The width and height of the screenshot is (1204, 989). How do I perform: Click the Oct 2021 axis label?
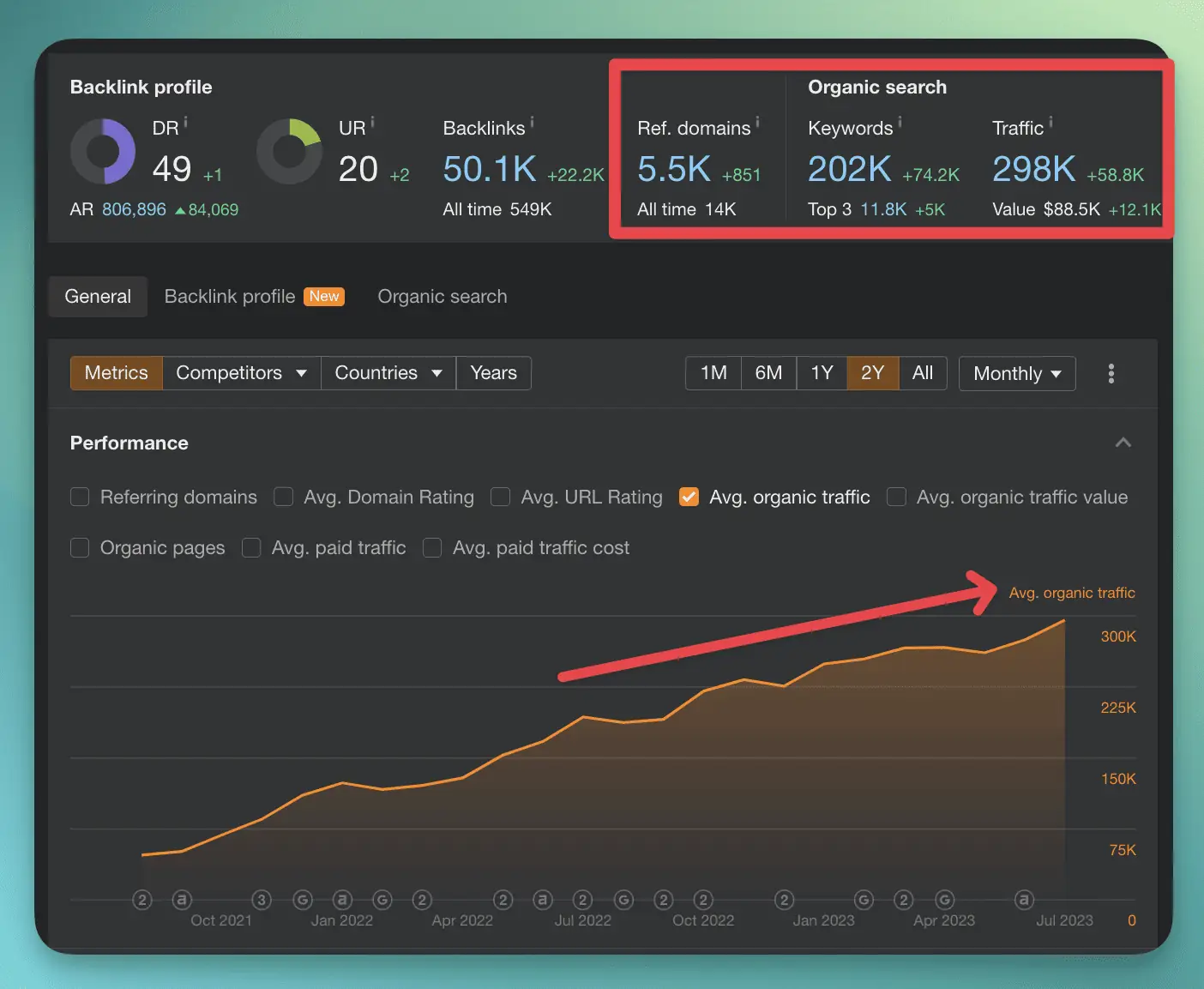pyautogui.click(x=221, y=920)
